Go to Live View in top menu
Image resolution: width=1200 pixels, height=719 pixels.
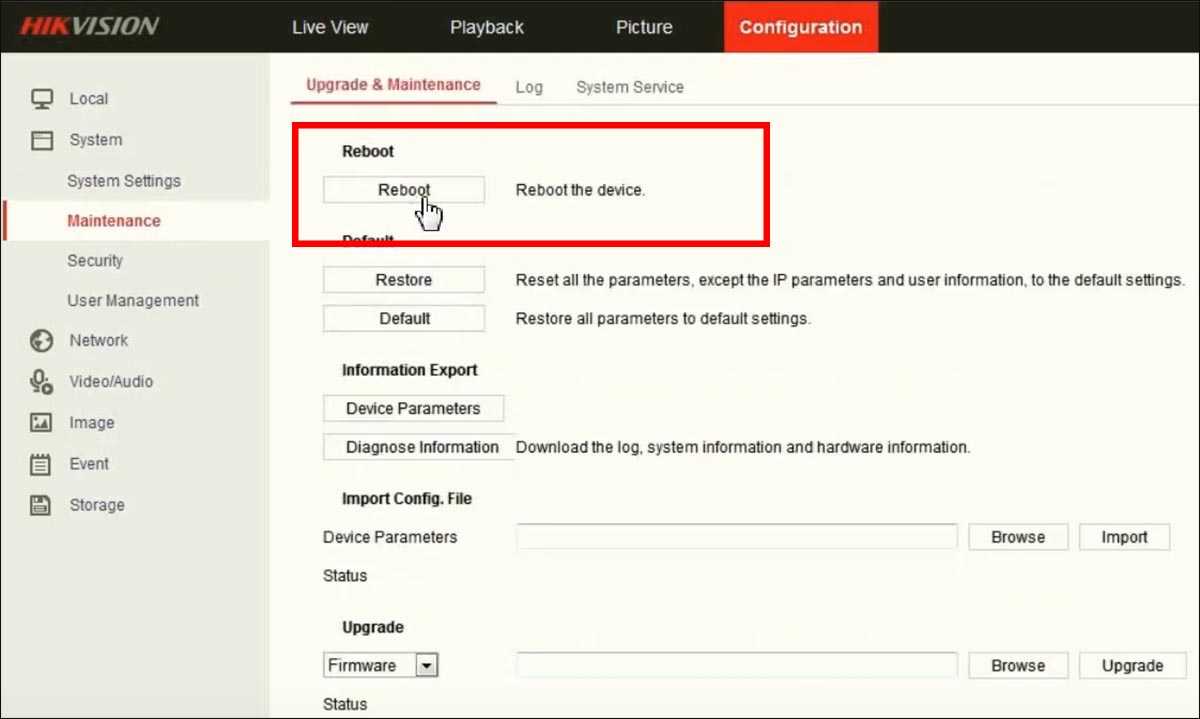330,27
